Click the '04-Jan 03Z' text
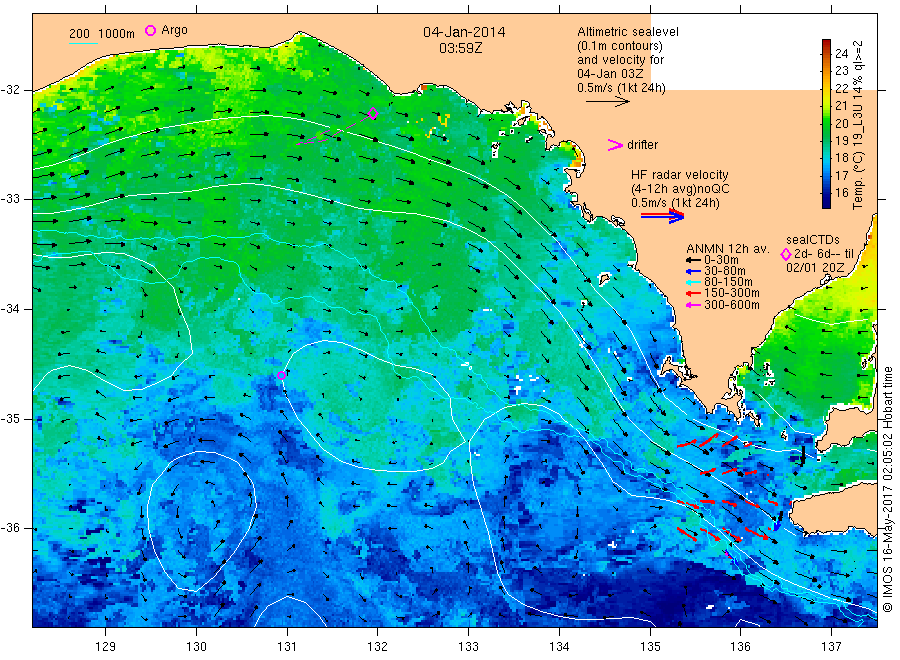Image resolution: width=900 pixels, height=660 pixels. click(610, 74)
